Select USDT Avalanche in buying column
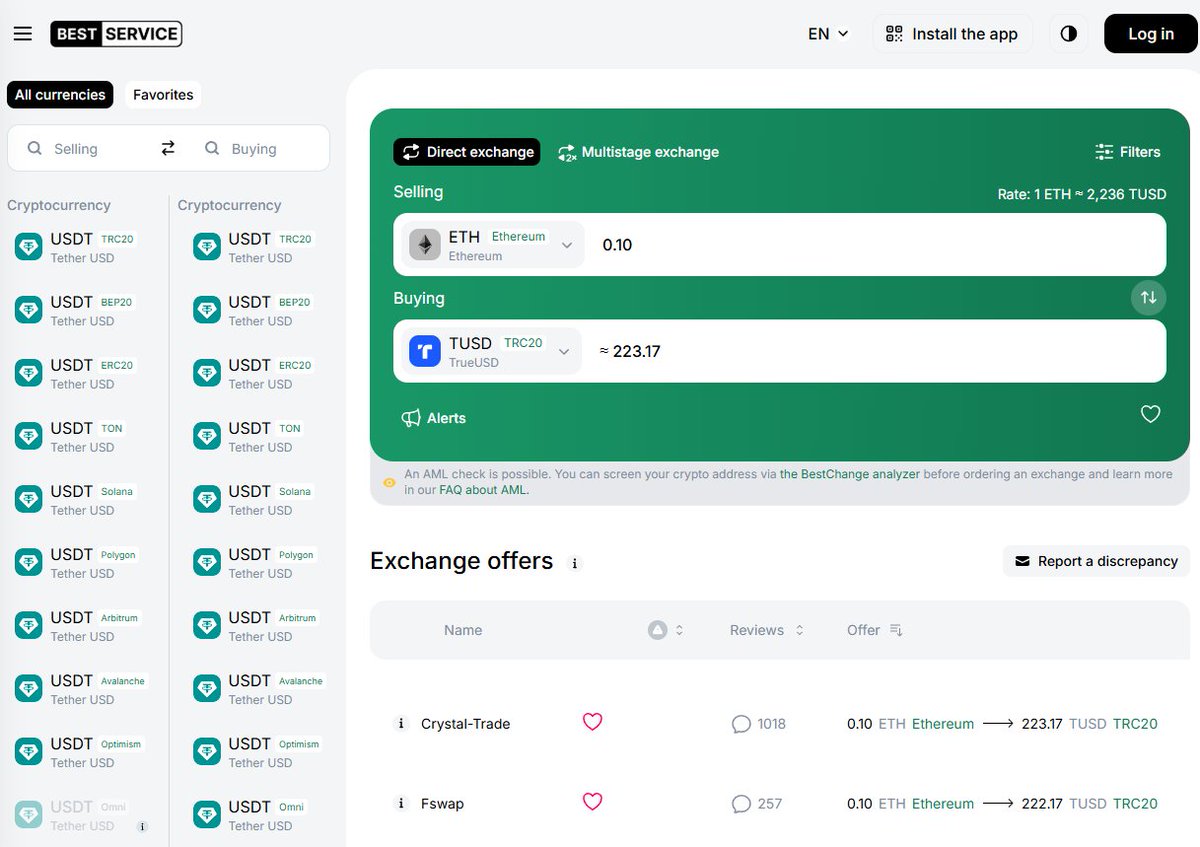The width and height of the screenshot is (1200, 847). click(260, 688)
